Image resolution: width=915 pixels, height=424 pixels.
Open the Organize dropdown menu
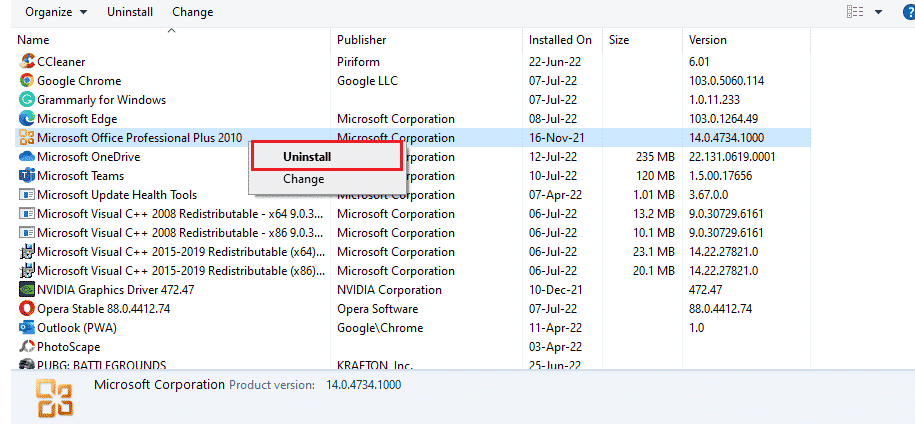[x=55, y=12]
